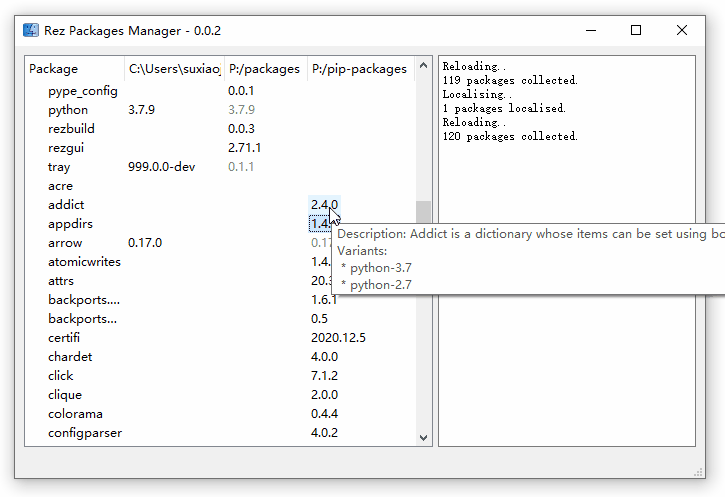Click rezbuild version 0.0.3 cell

point(241,129)
